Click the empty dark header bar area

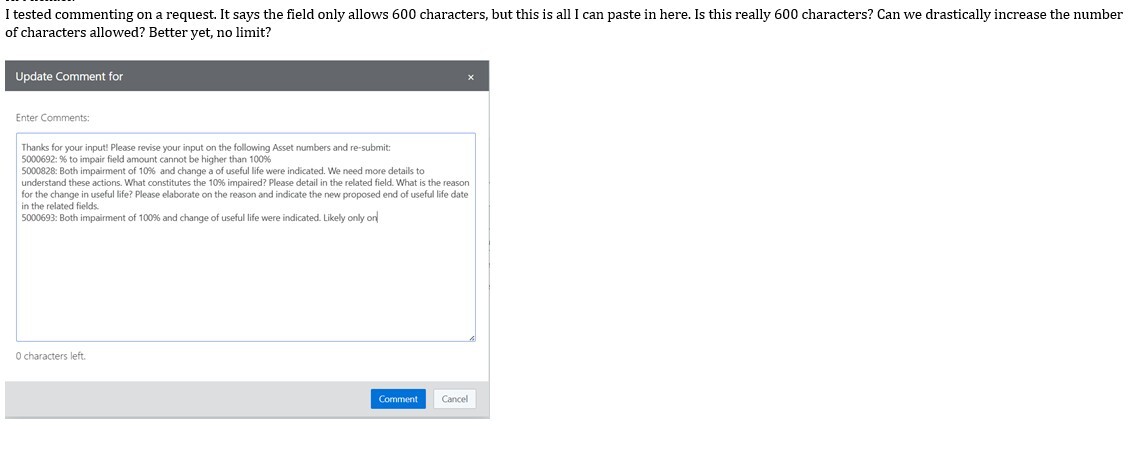300,77
